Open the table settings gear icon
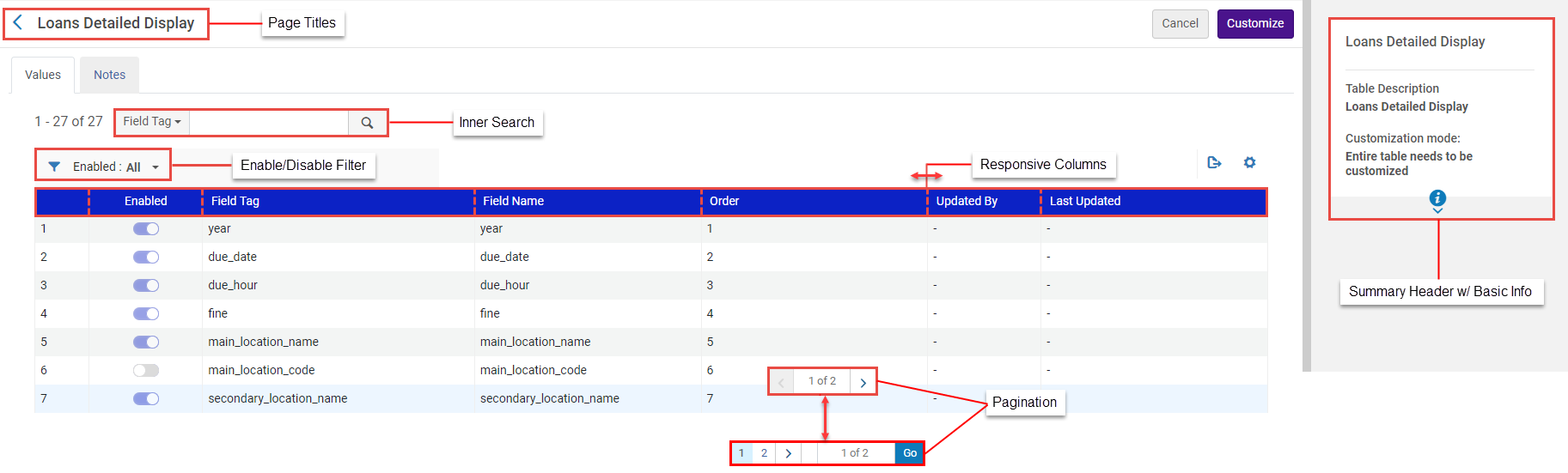 (x=1249, y=162)
